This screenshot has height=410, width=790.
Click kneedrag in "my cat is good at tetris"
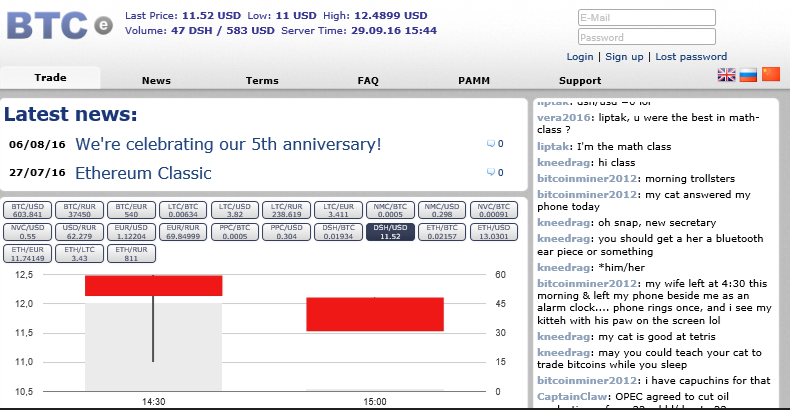[563, 336]
